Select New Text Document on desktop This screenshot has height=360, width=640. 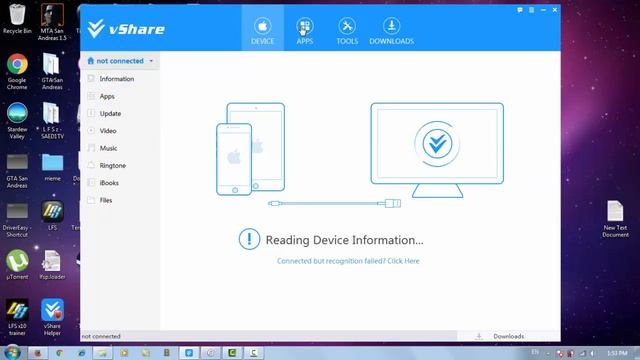point(615,219)
